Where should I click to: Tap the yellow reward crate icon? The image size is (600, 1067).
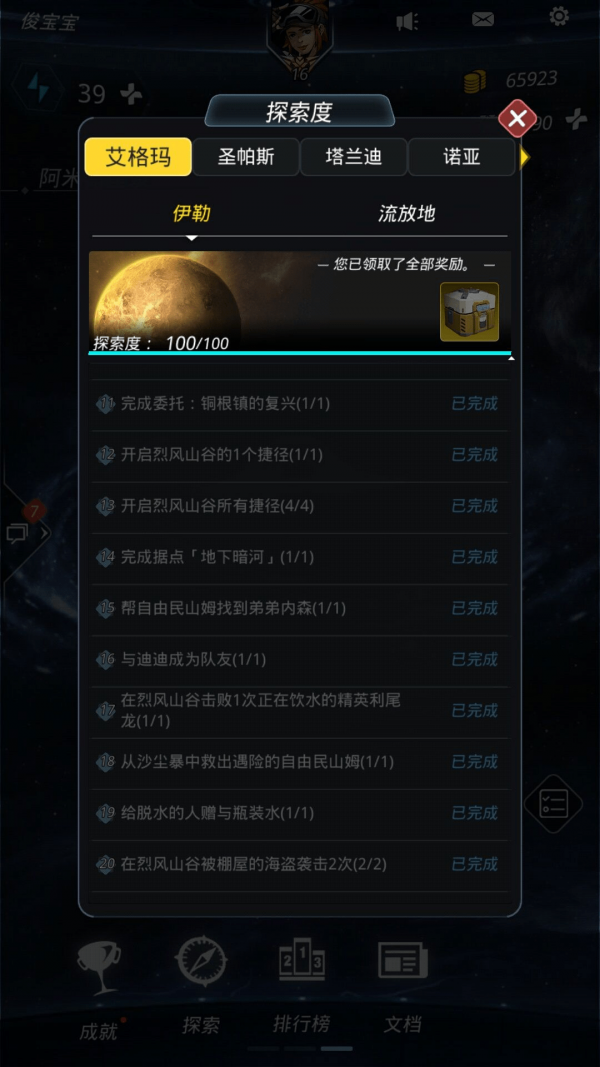point(469,312)
